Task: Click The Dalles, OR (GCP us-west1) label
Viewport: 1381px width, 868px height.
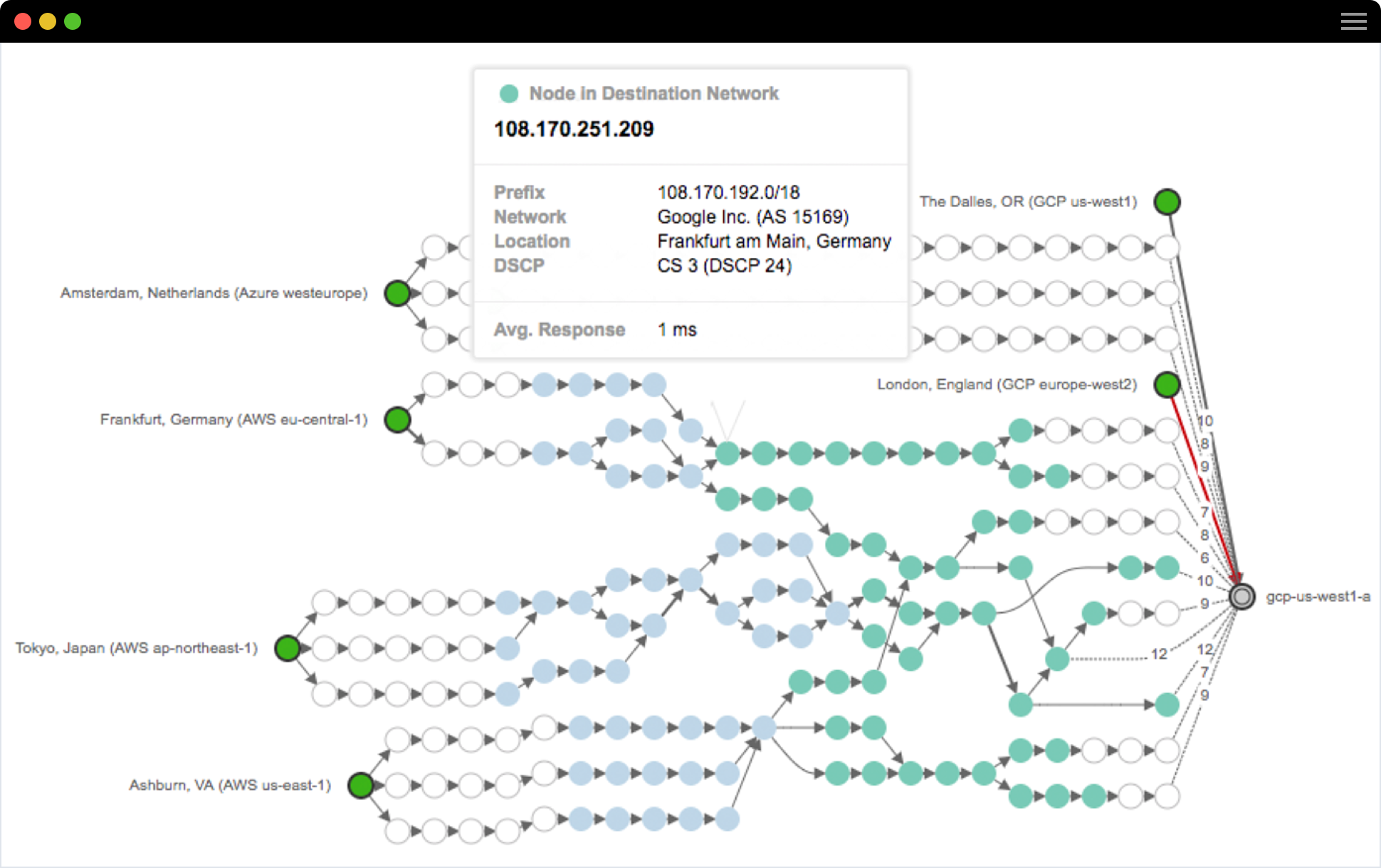Action: click(1028, 202)
